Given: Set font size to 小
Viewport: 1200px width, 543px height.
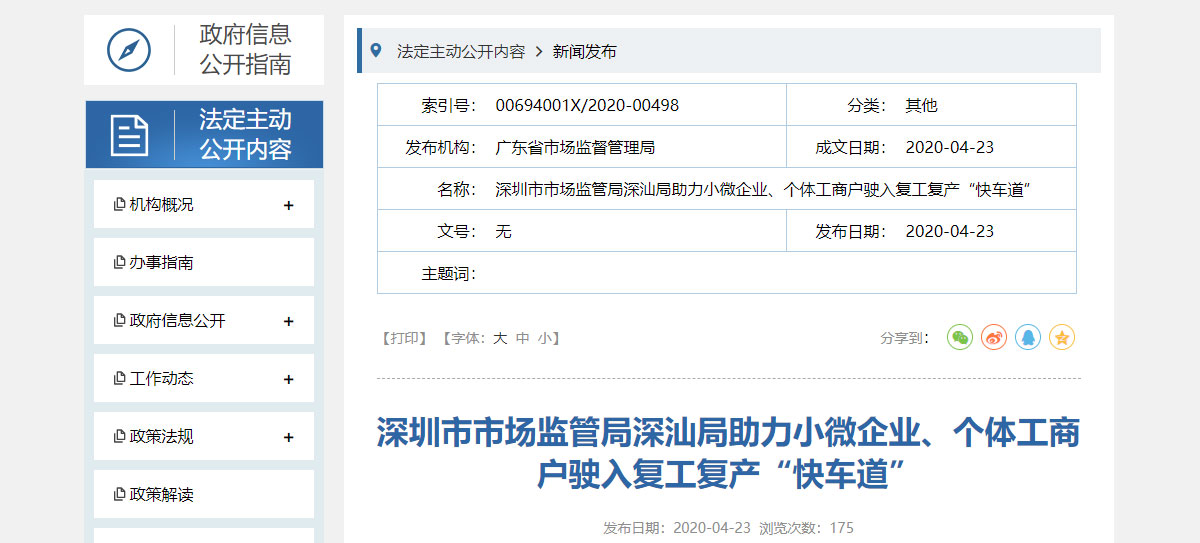Looking at the screenshot, I should pos(544,338).
